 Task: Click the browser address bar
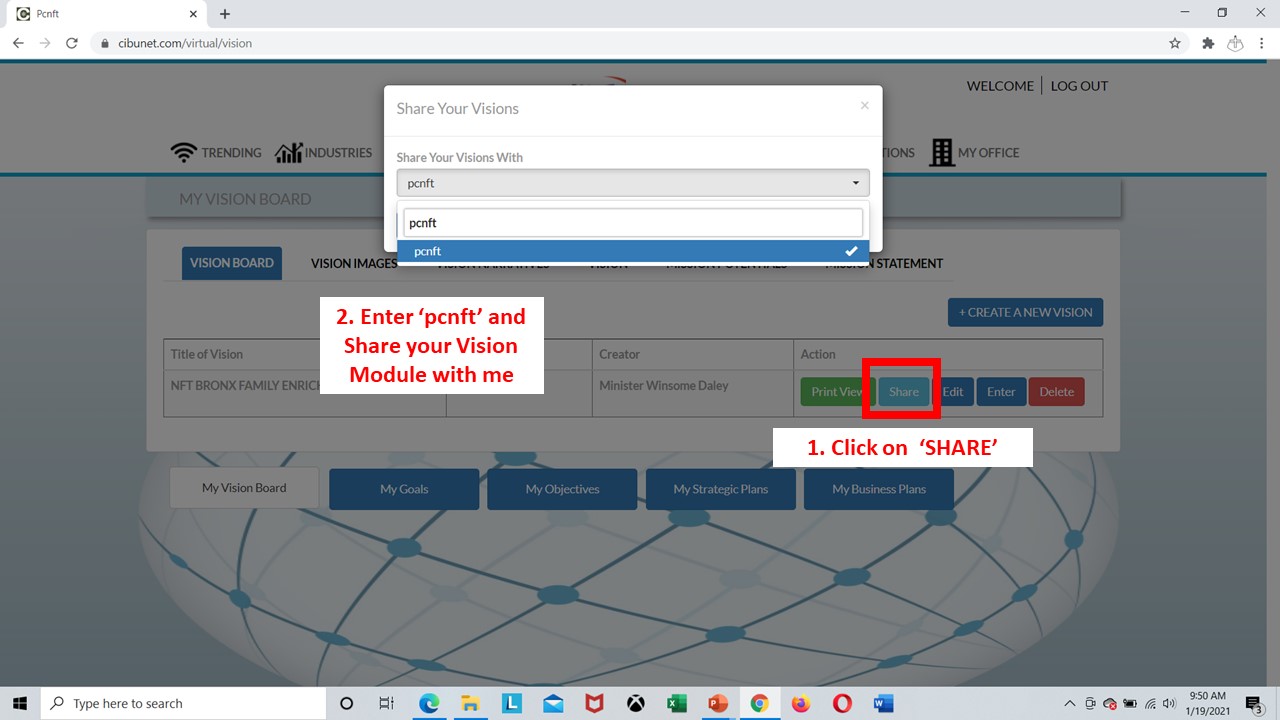600,43
